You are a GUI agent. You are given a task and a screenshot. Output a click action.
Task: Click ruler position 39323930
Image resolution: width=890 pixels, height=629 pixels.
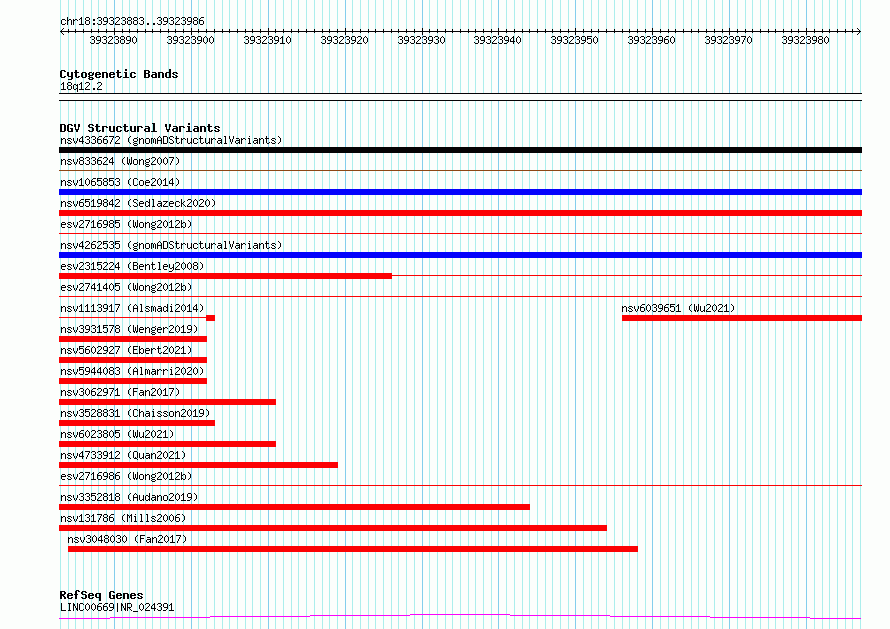[421, 40]
